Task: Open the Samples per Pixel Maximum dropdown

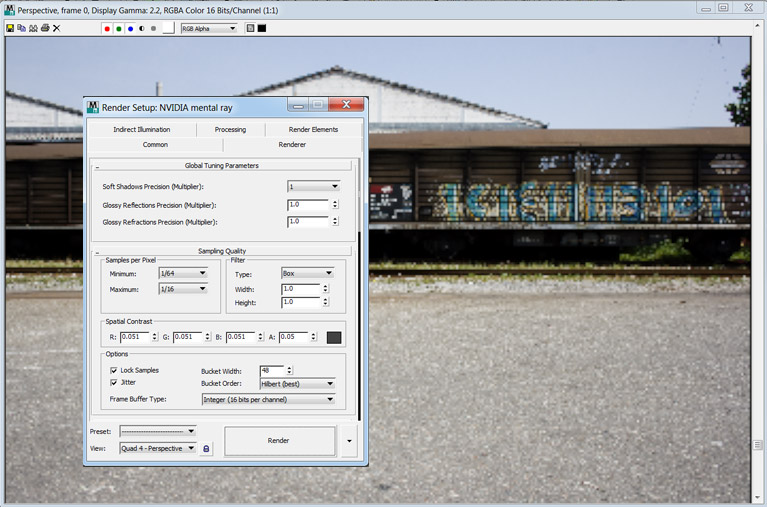Action: click(183, 289)
